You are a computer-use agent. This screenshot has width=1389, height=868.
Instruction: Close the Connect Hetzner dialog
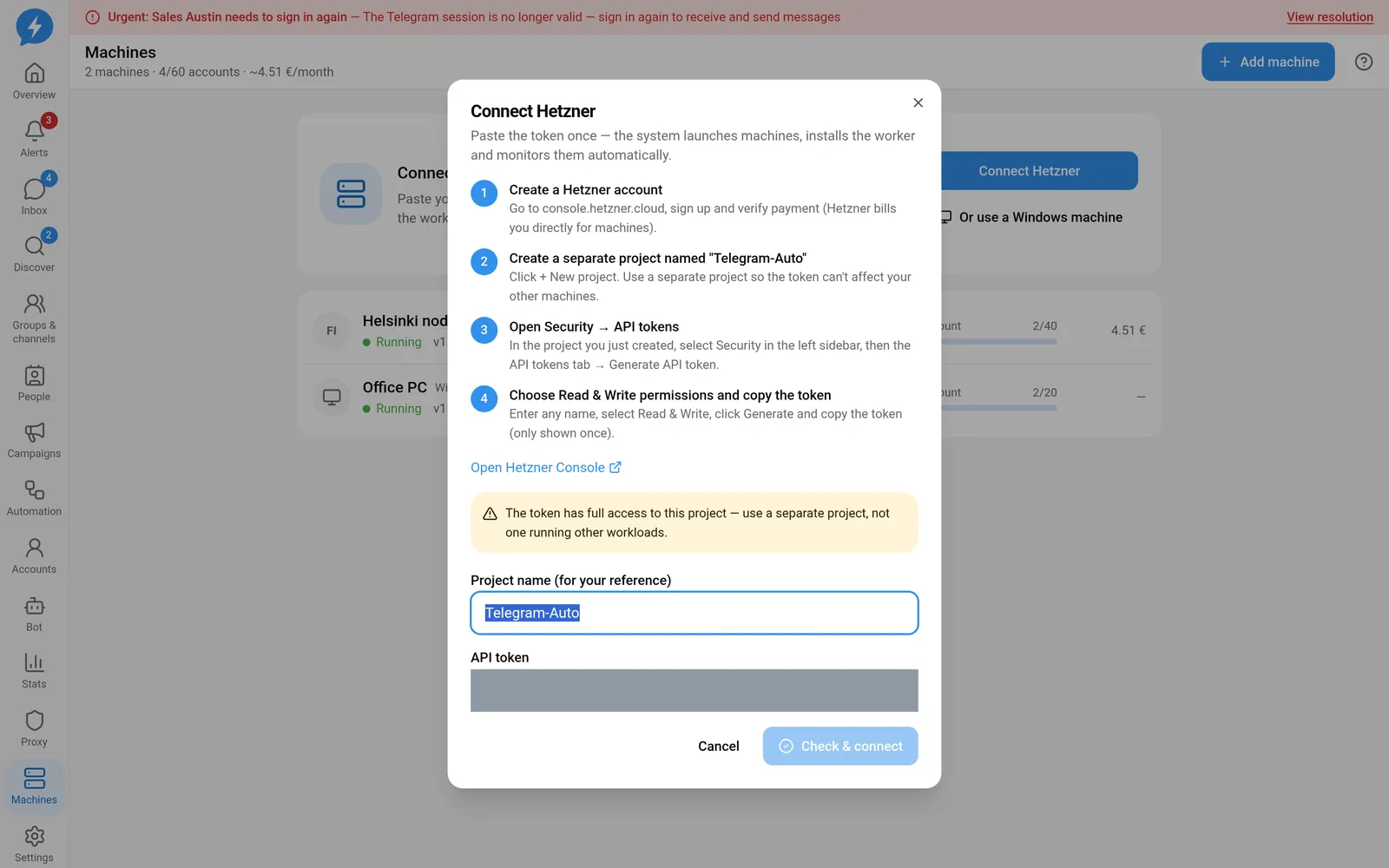tap(918, 102)
